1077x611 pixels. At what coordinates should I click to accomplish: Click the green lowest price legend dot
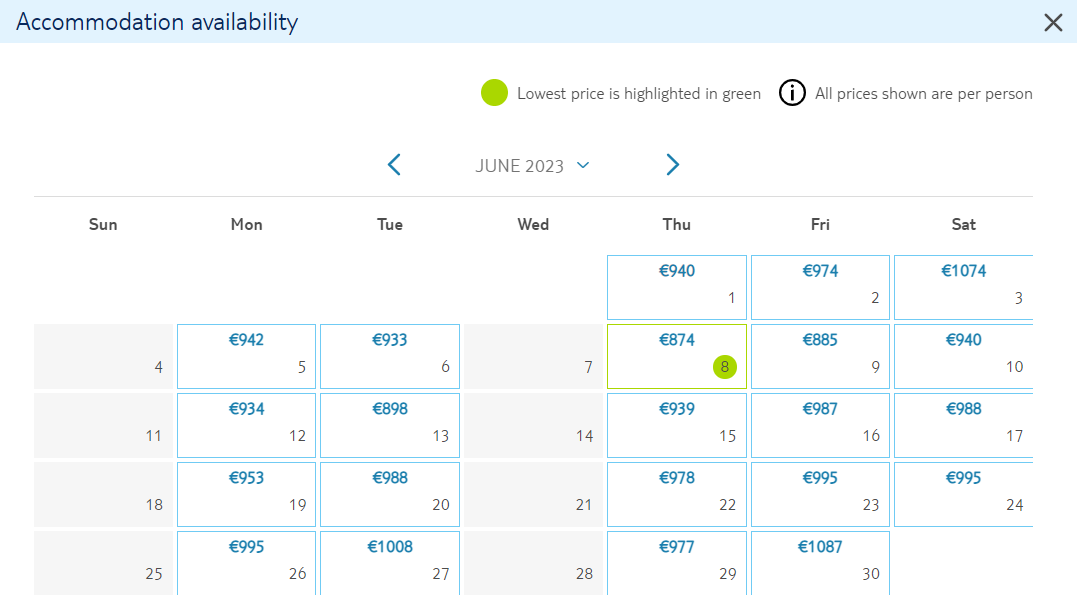point(494,93)
